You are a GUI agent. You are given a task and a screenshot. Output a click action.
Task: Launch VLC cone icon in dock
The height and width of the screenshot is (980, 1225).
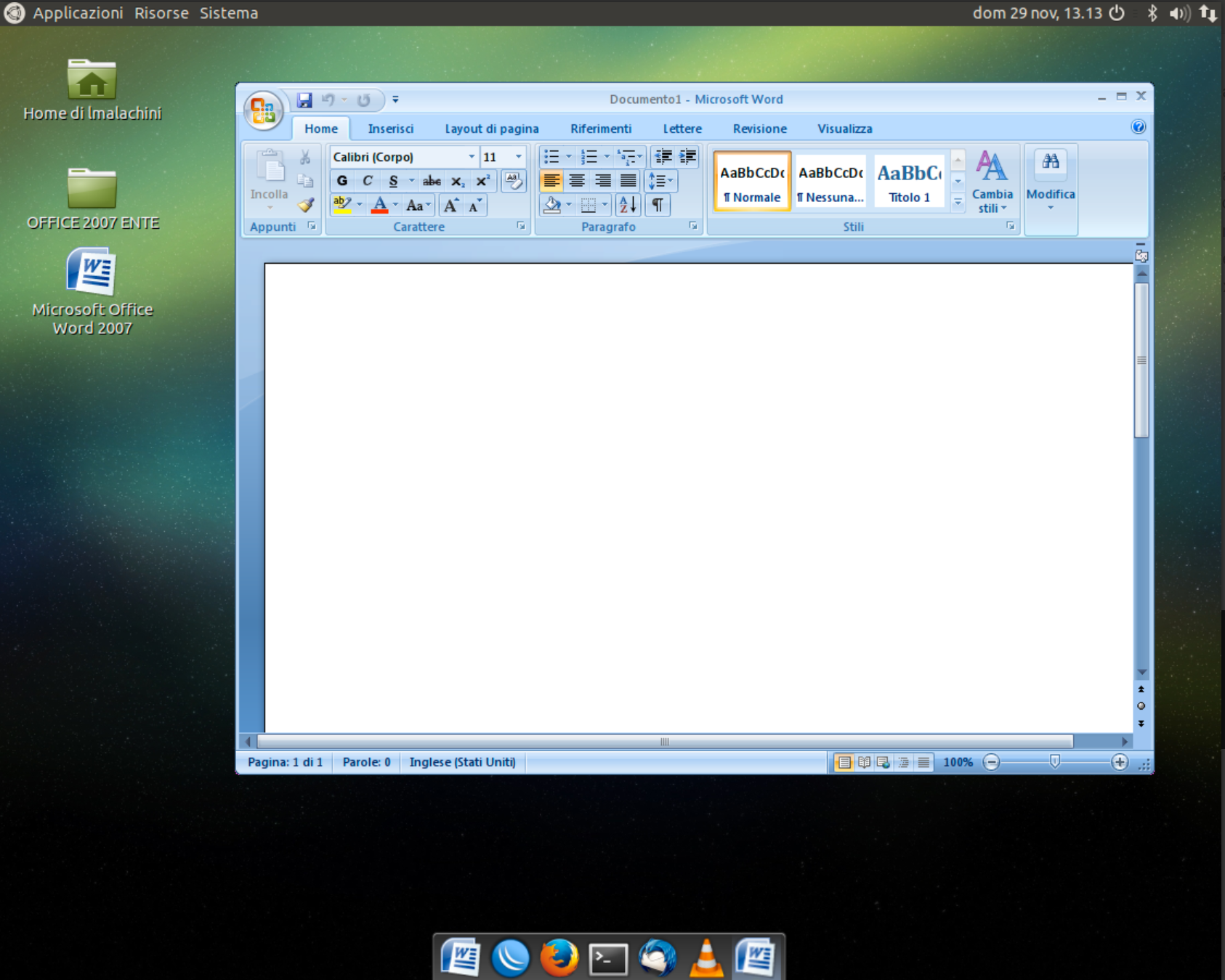pyautogui.click(x=706, y=957)
